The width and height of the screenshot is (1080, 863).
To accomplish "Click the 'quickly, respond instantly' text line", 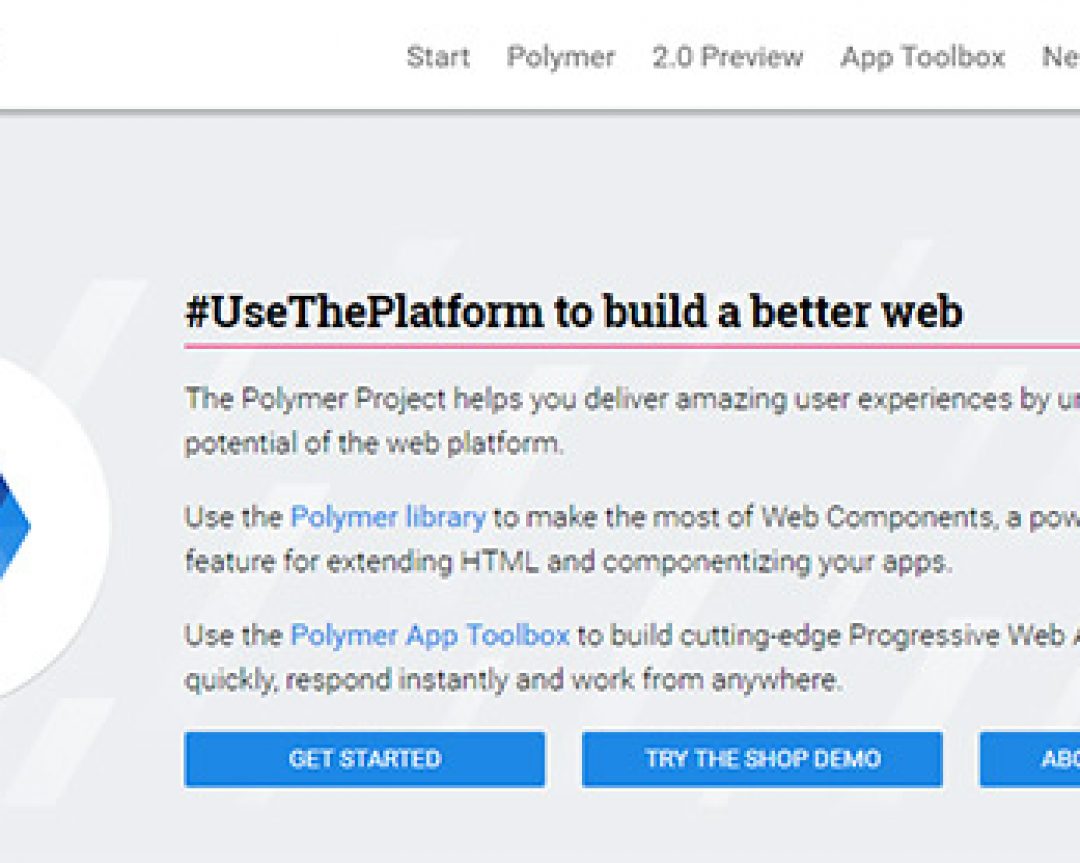I will coord(512,680).
